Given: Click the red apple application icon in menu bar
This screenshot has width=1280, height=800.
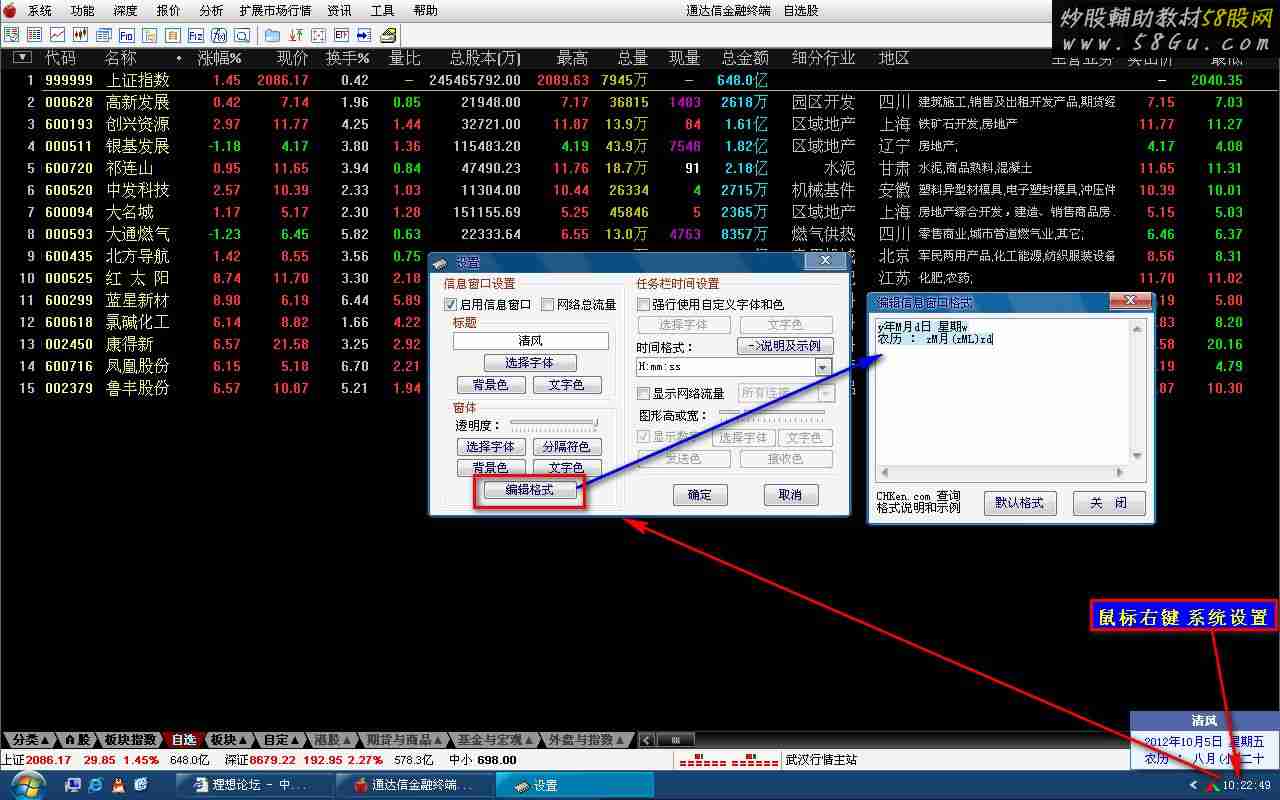Looking at the screenshot, I should 11,11.
